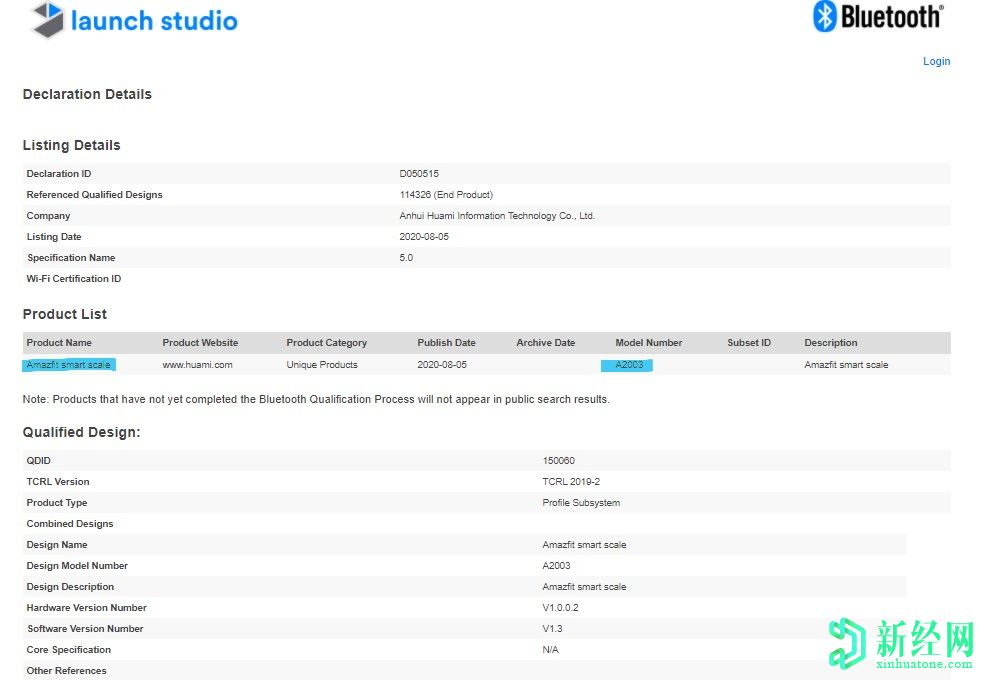Click the launch studio cube logo icon
This screenshot has width=1000, height=680.
tap(48, 20)
